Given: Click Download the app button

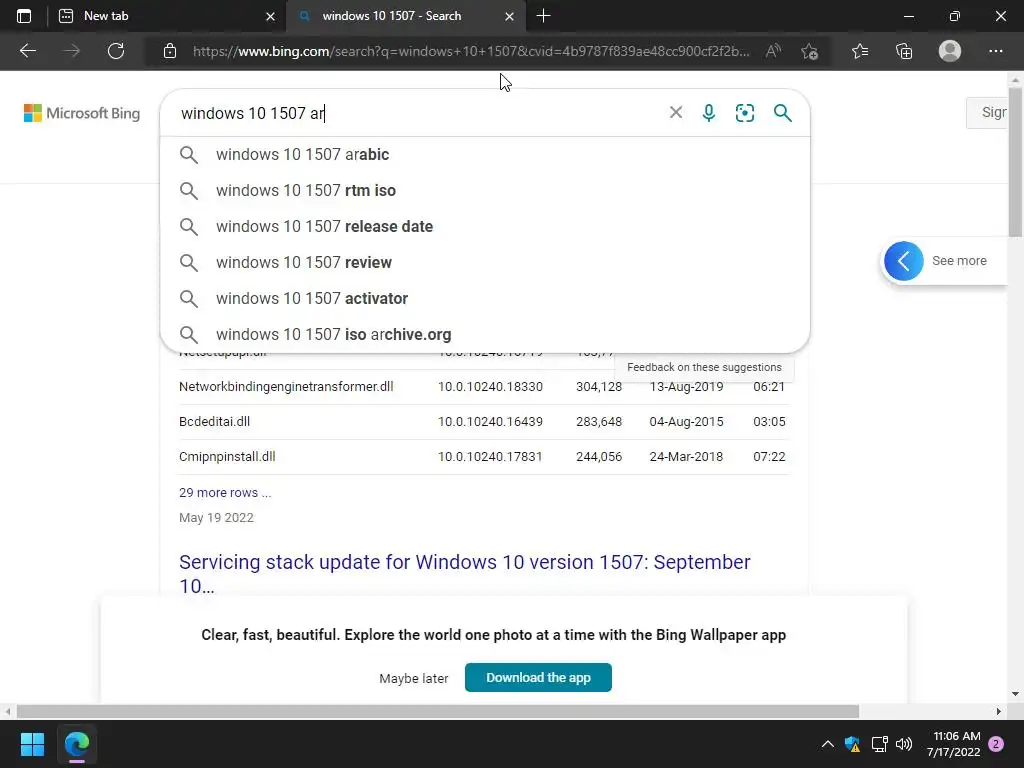Looking at the screenshot, I should [x=538, y=677].
